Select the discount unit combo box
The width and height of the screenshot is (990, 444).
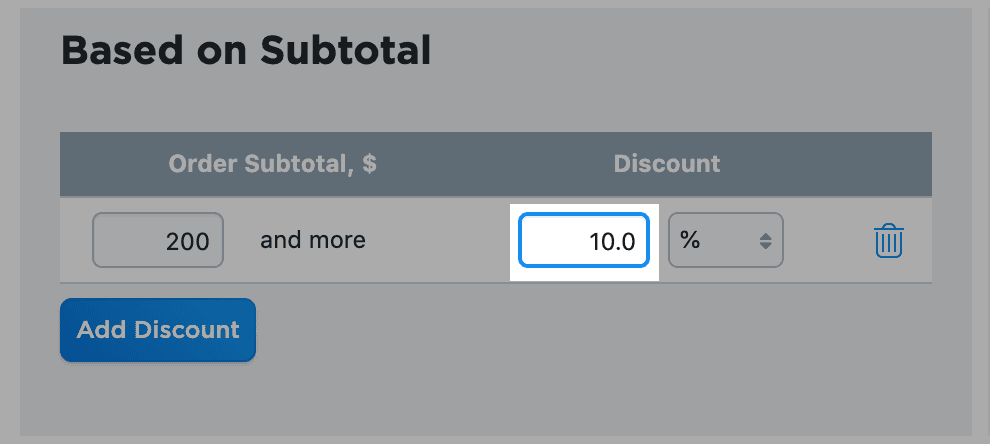click(725, 241)
